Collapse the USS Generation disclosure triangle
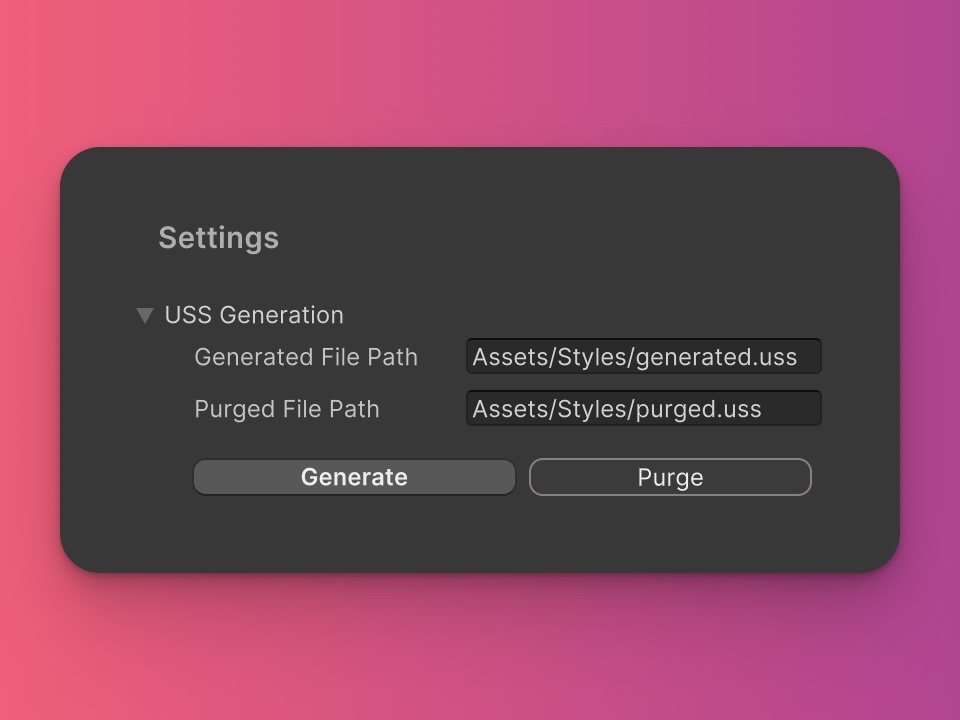 (x=144, y=315)
